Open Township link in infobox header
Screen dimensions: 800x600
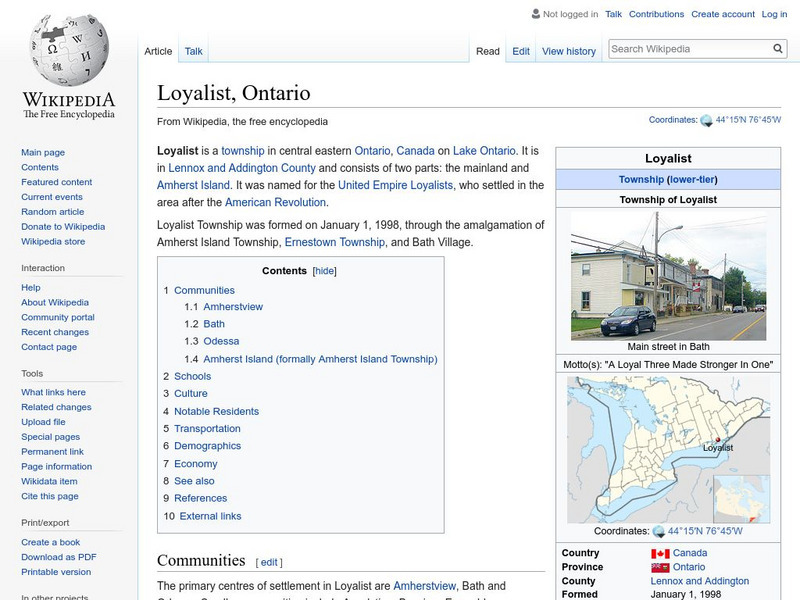[x=641, y=179]
